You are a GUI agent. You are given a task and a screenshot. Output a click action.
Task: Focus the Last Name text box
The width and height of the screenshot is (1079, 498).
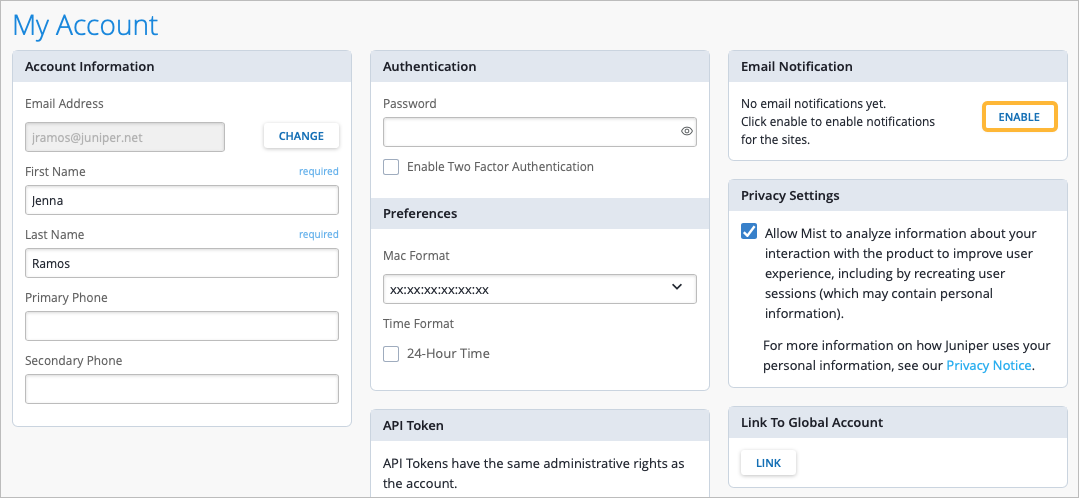point(181,263)
